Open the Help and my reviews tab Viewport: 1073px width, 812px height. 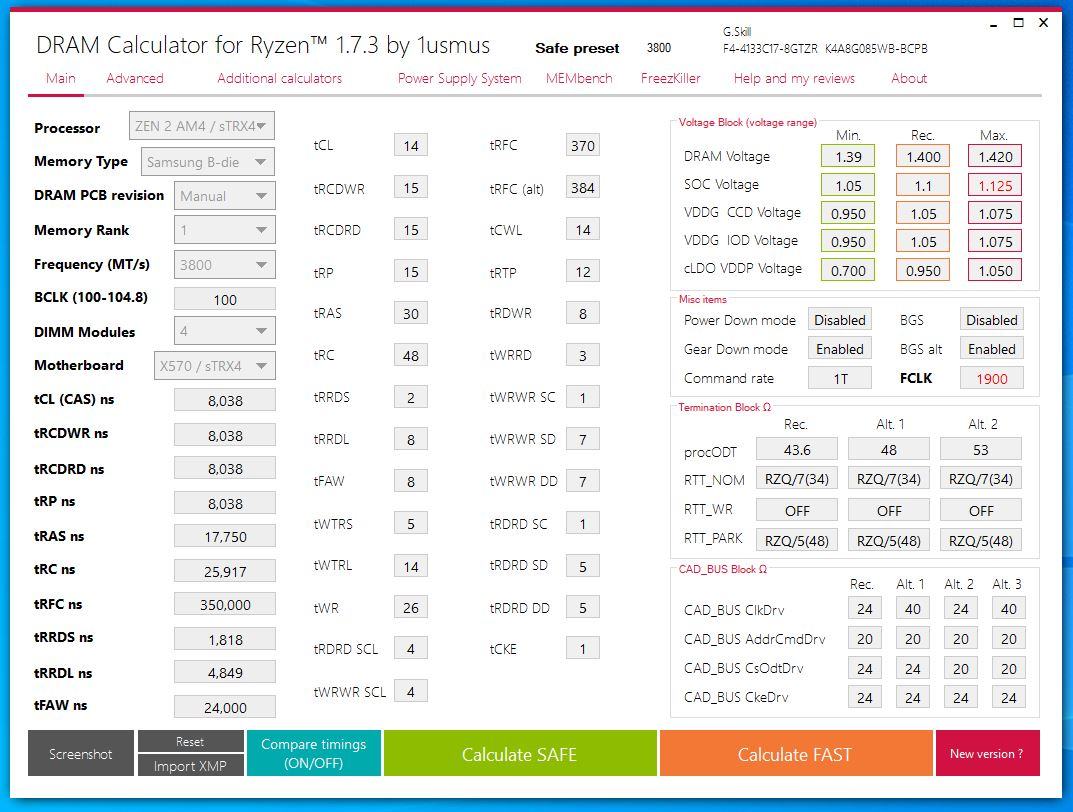[x=794, y=79]
